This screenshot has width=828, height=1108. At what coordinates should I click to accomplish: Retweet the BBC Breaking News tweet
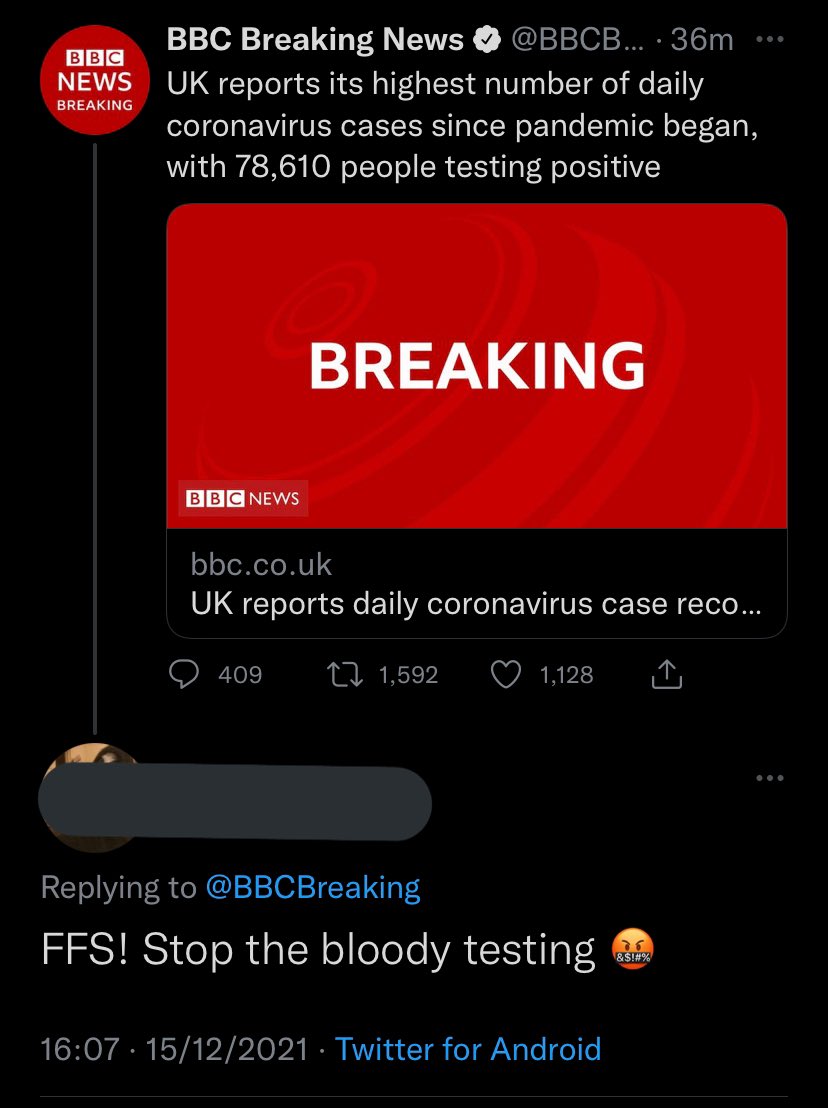tap(346, 675)
